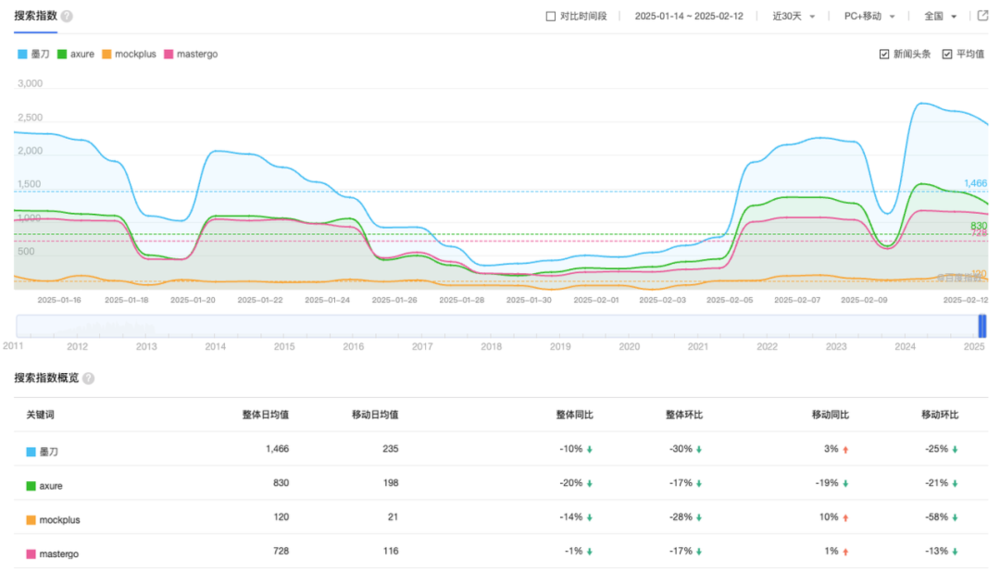Enable the 对比时间段 checkbox
This screenshot has height=572, width=1000.
tap(550, 17)
